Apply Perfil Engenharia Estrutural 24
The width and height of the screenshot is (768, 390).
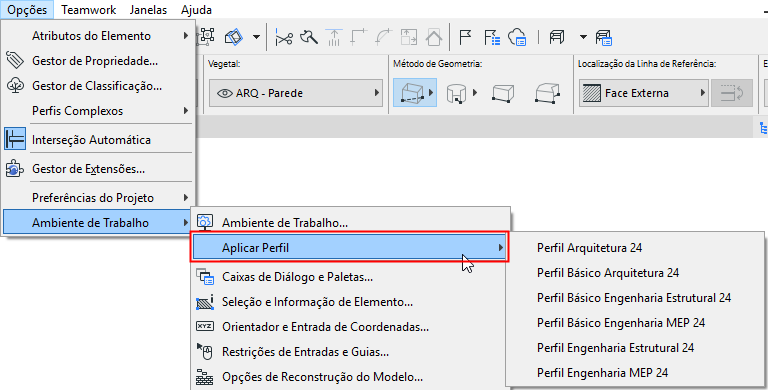(x=636, y=347)
